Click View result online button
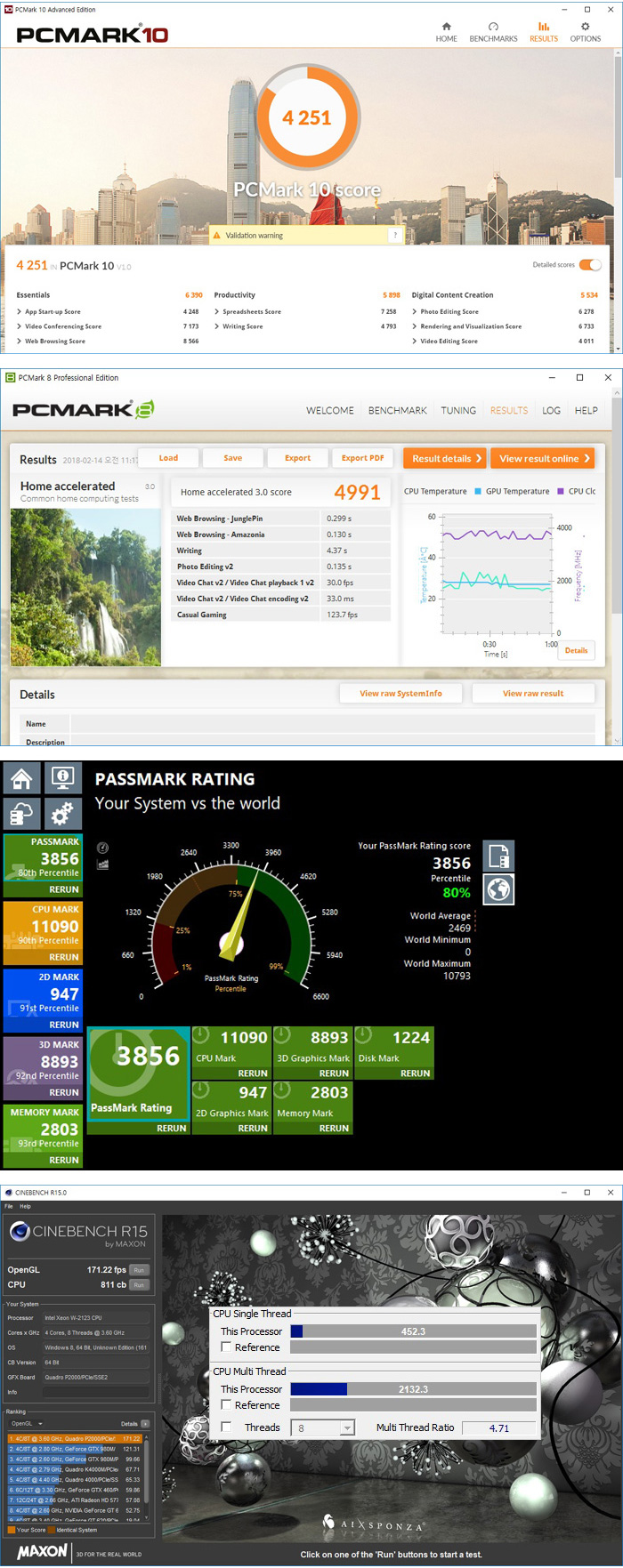This screenshot has width=623, height=1568. [541, 458]
